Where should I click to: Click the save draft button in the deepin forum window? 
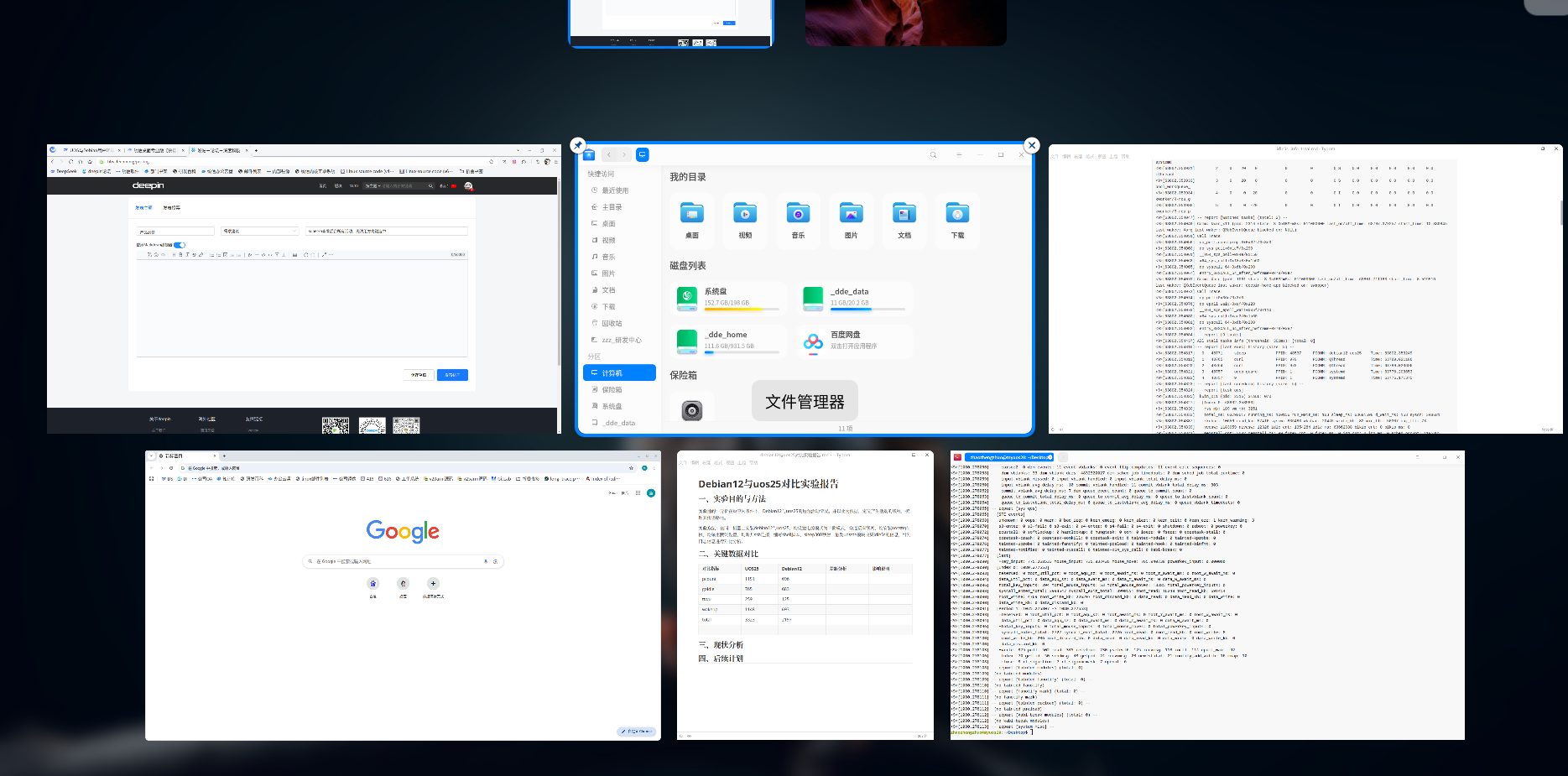pyautogui.click(x=419, y=375)
